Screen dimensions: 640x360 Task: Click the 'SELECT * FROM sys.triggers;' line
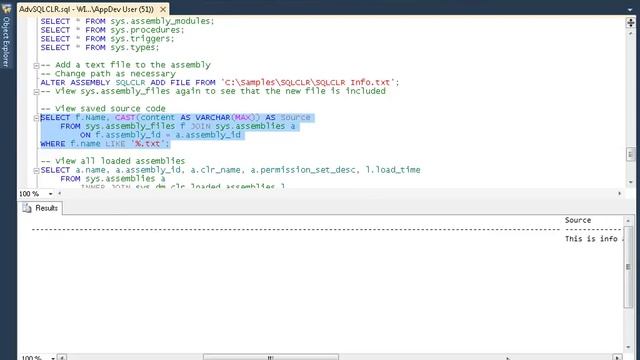(107, 39)
